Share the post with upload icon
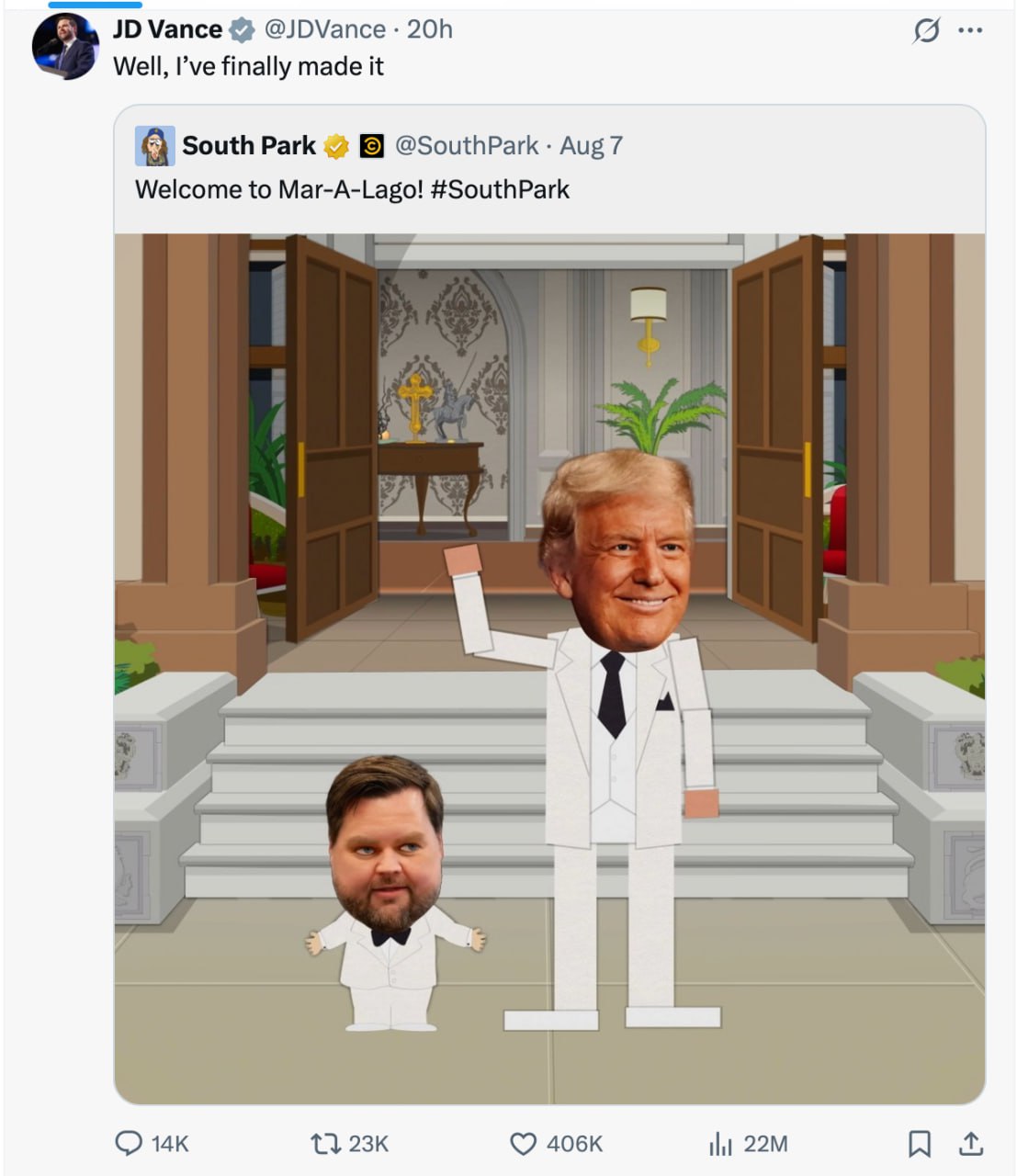The height and width of the screenshot is (1176, 1017). [971, 1144]
